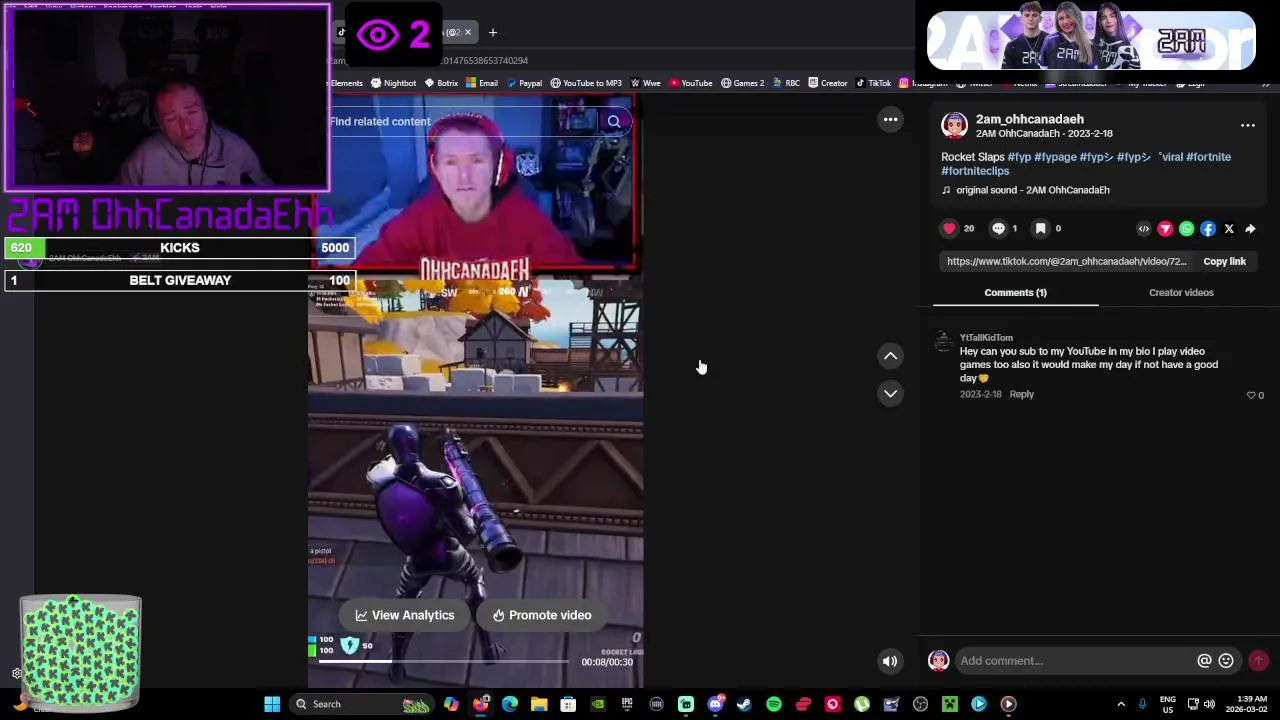Click the #fortnite hashtag
The width and height of the screenshot is (1280, 720).
click(1208, 157)
